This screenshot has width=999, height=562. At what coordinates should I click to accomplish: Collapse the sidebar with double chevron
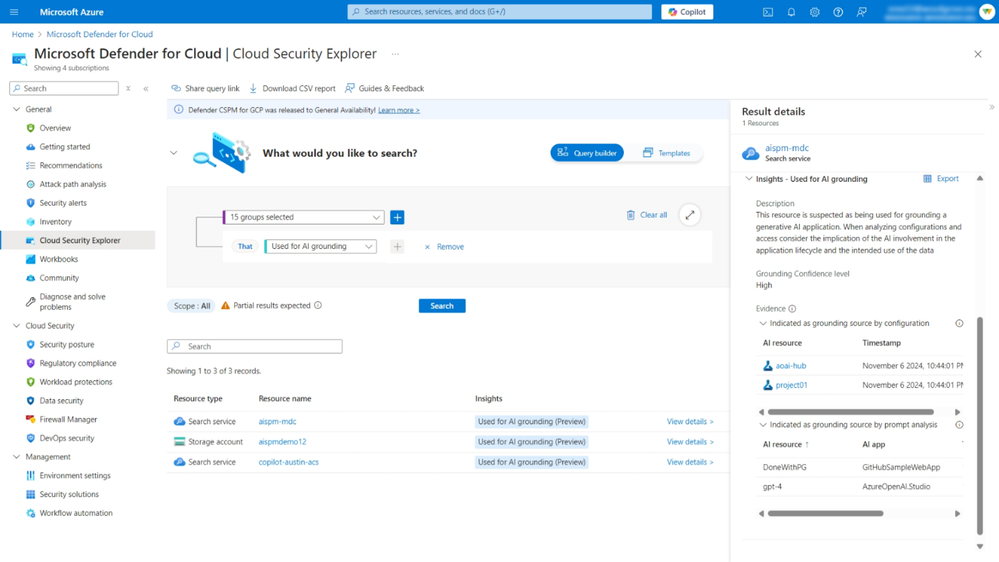click(x=146, y=89)
